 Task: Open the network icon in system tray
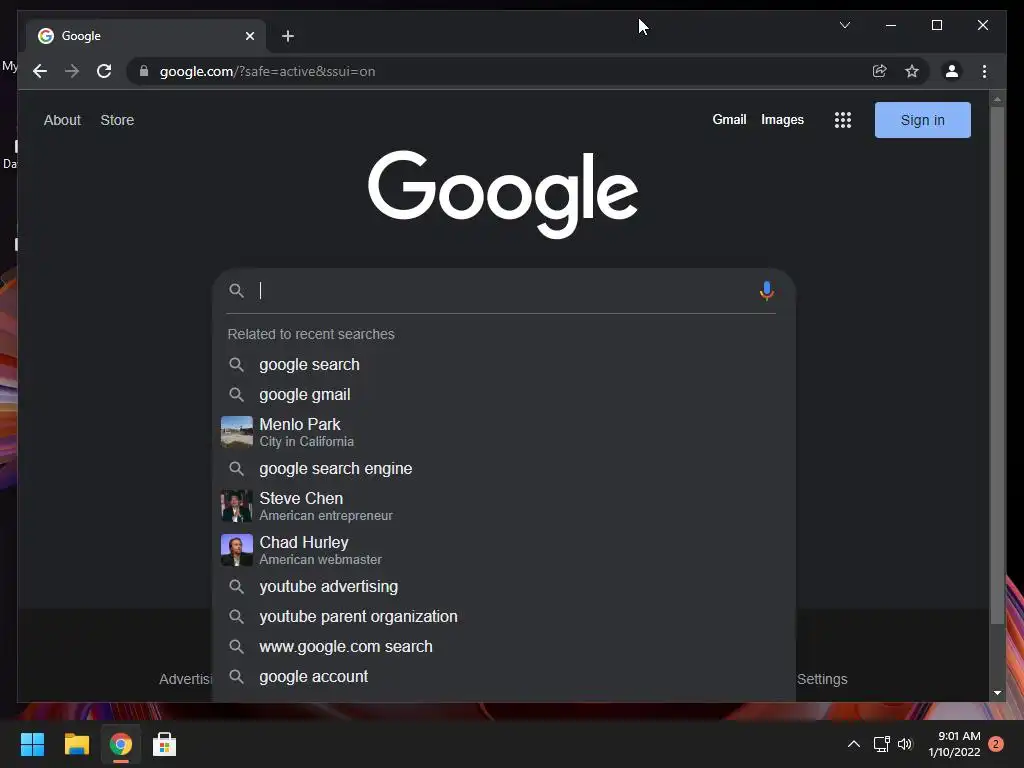pos(882,744)
